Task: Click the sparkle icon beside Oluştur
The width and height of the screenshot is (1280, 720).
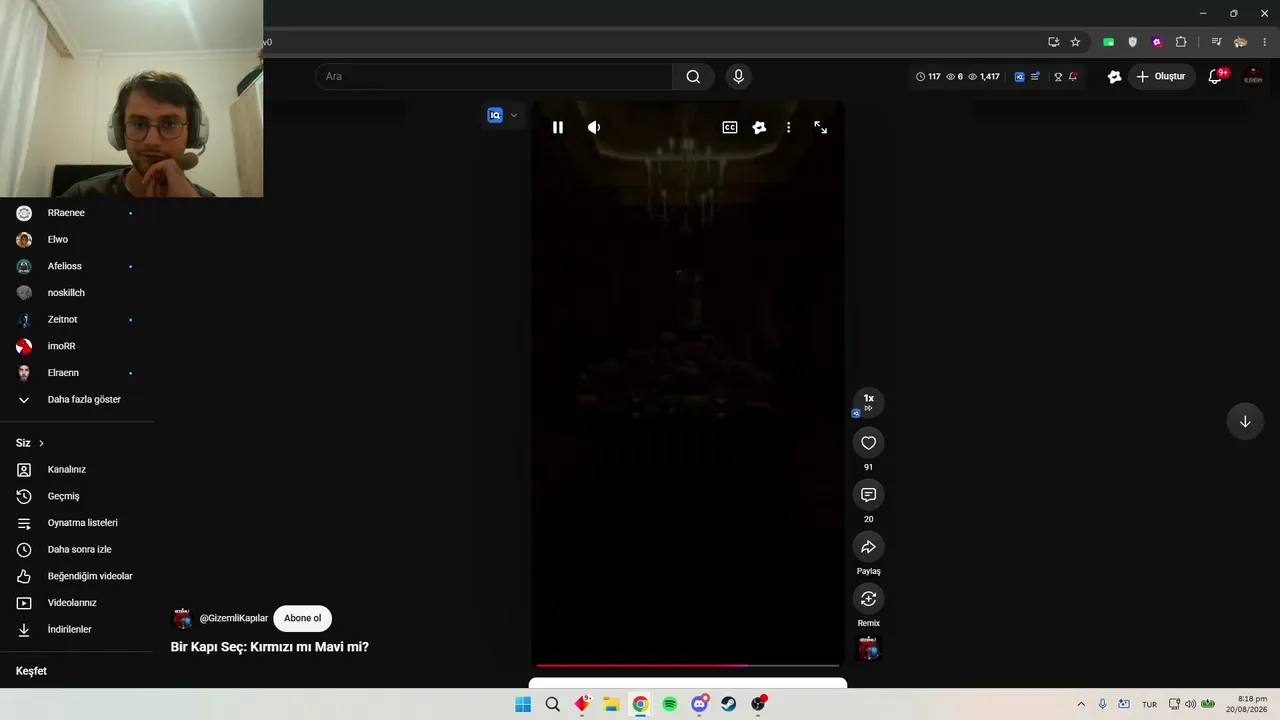Action: [1114, 77]
